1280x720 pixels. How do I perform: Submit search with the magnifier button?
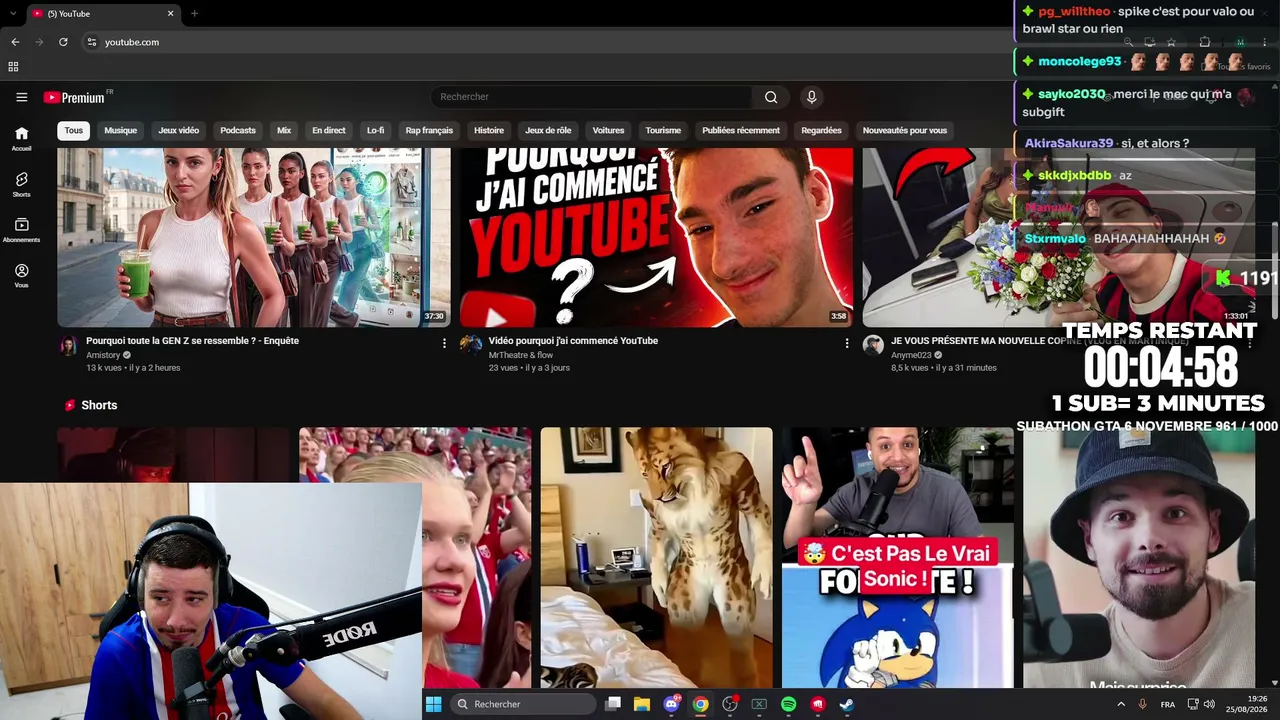pyautogui.click(x=771, y=97)
